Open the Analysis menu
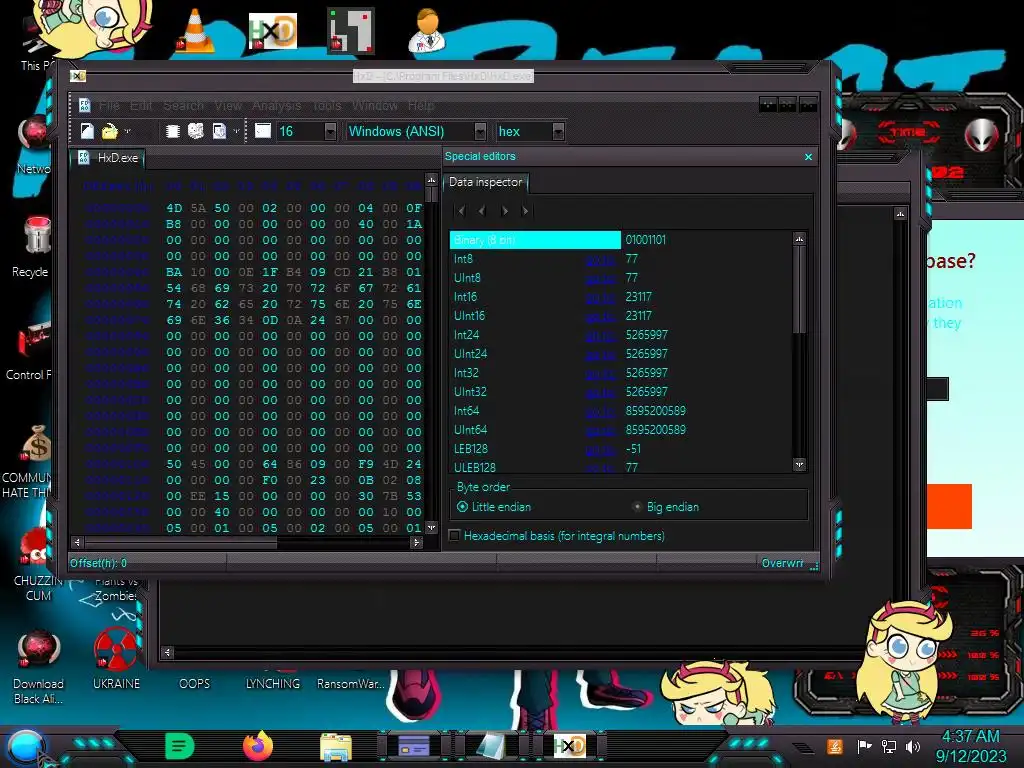Screen dimensions: 1024x768 click(x=276, y=105)
